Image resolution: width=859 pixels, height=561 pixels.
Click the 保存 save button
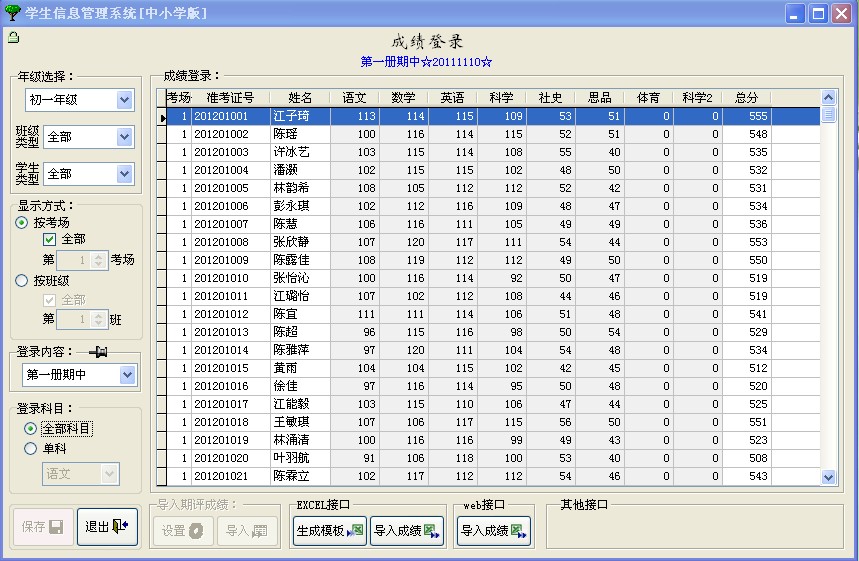[43, 526]
